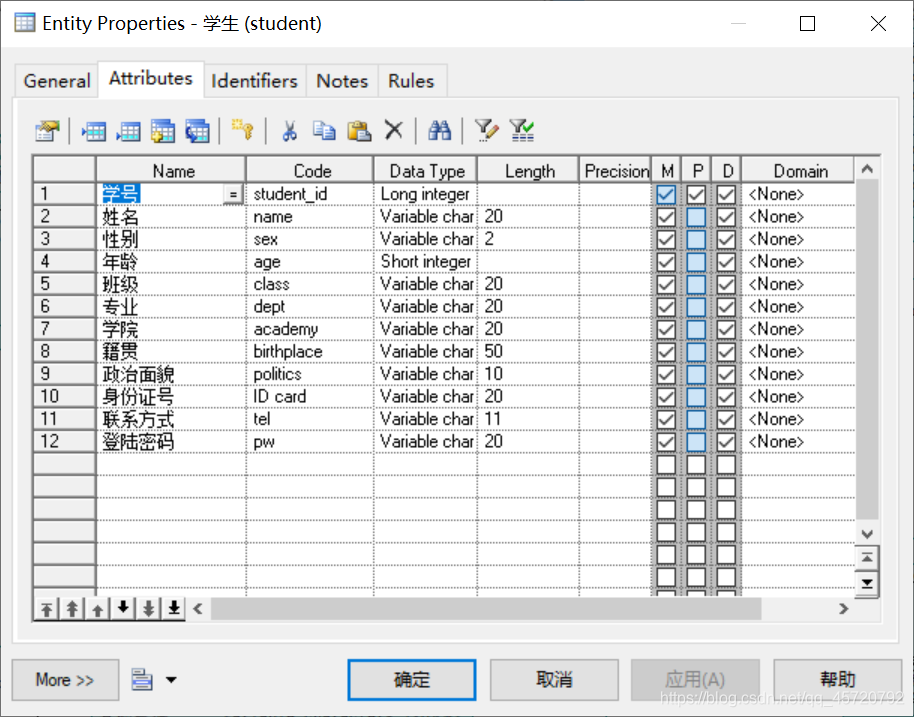Expand options with the More button
This screenshot has height=717, width=914.
point(64,680)
